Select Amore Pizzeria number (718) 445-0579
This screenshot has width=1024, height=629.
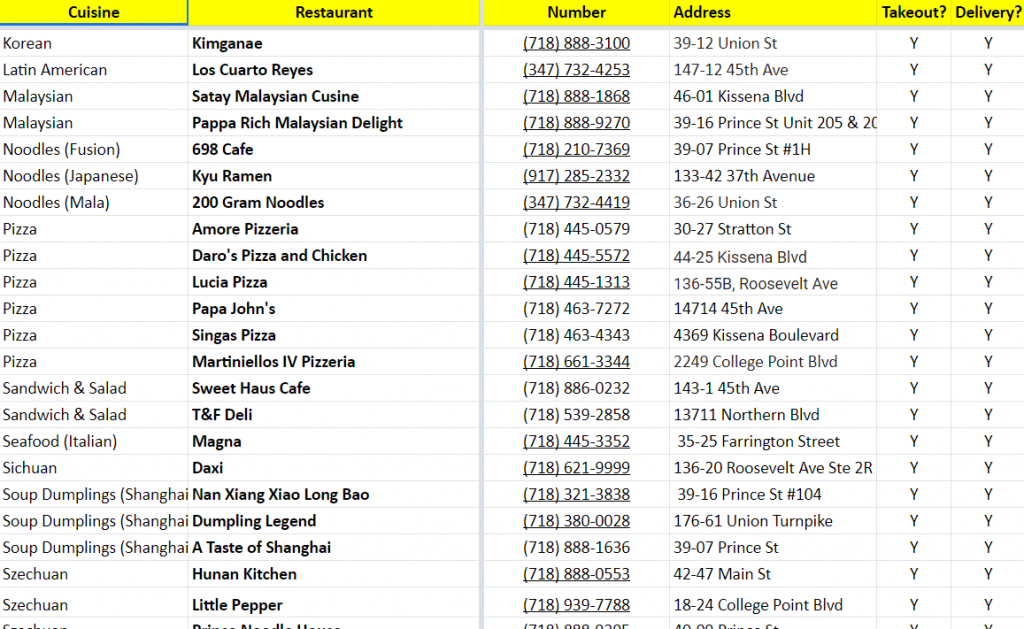[x=576, y=229]
